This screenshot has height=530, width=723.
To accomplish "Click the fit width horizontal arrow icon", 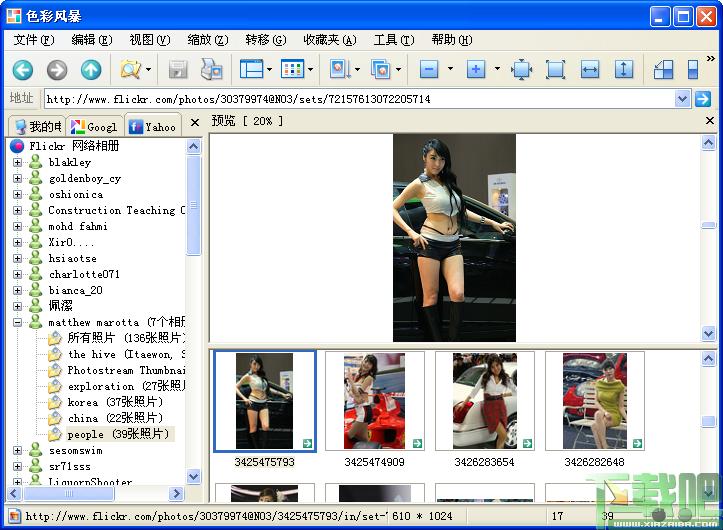I will coord(590,70).
